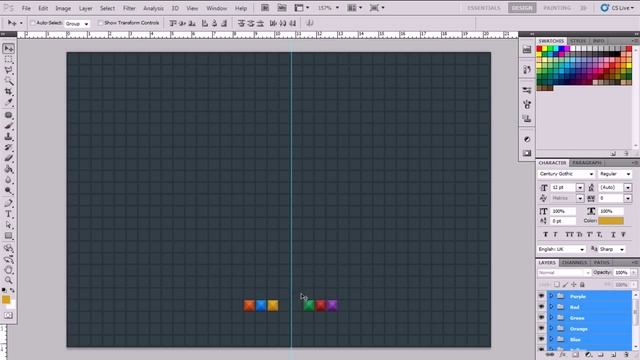Select the Quick Selection wand tool
The width and height of the screenshot is (640, 360).
(x=8, y=81)
